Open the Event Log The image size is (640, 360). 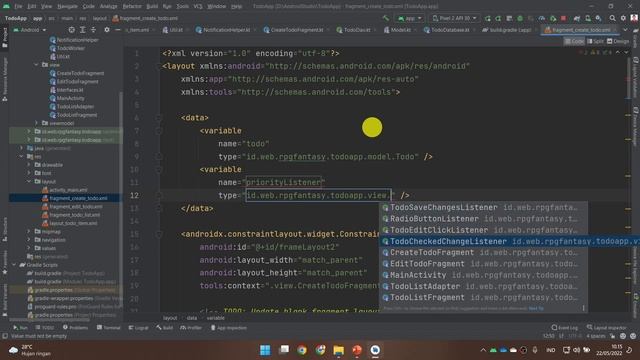pyautogui.click(x=564, y=327)
